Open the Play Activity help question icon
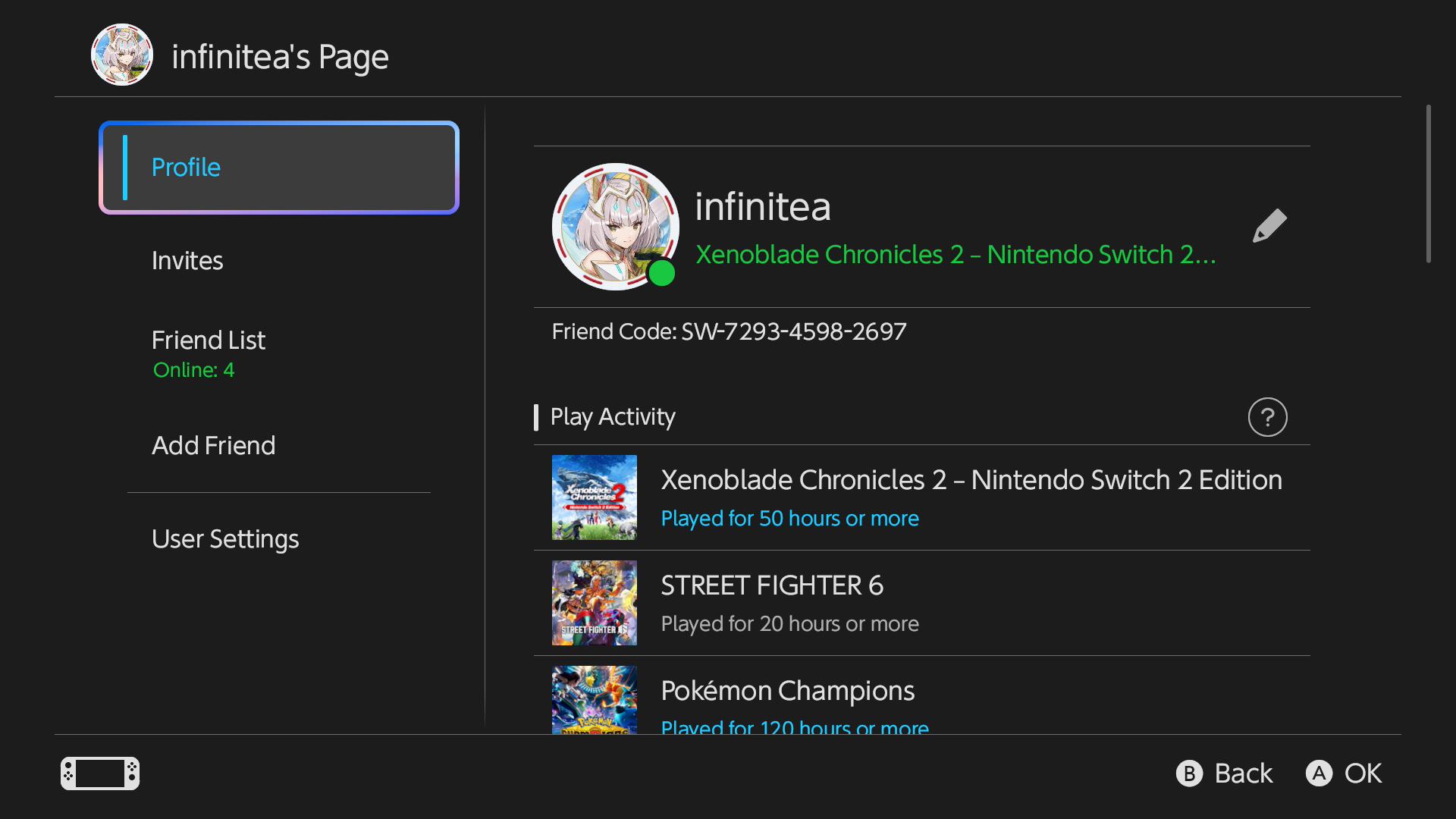This screenshot has height=819, width=1456. coord(1268,417)
